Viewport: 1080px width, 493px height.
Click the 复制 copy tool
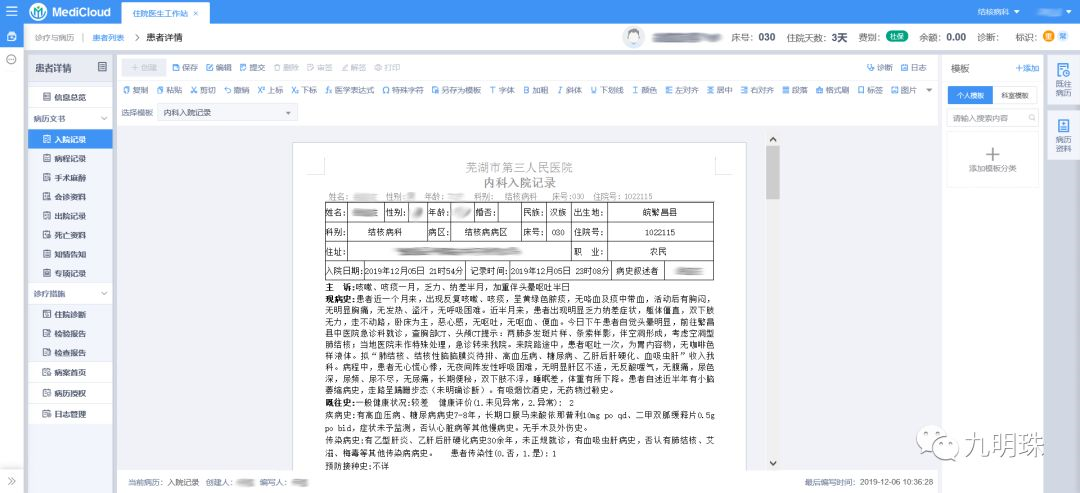pyautogui.click(x=135, y=90)
